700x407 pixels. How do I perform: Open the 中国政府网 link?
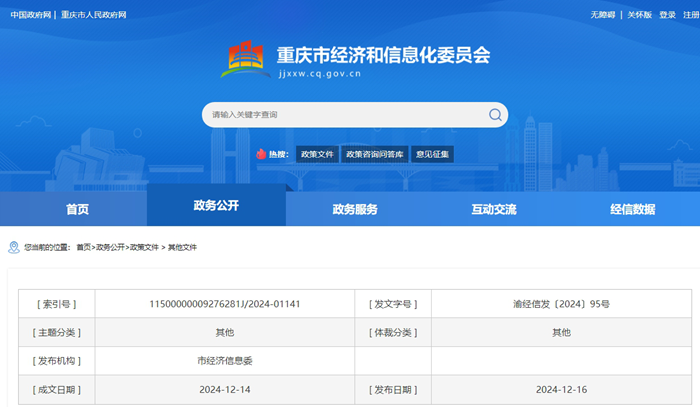[x=31, y=15]
